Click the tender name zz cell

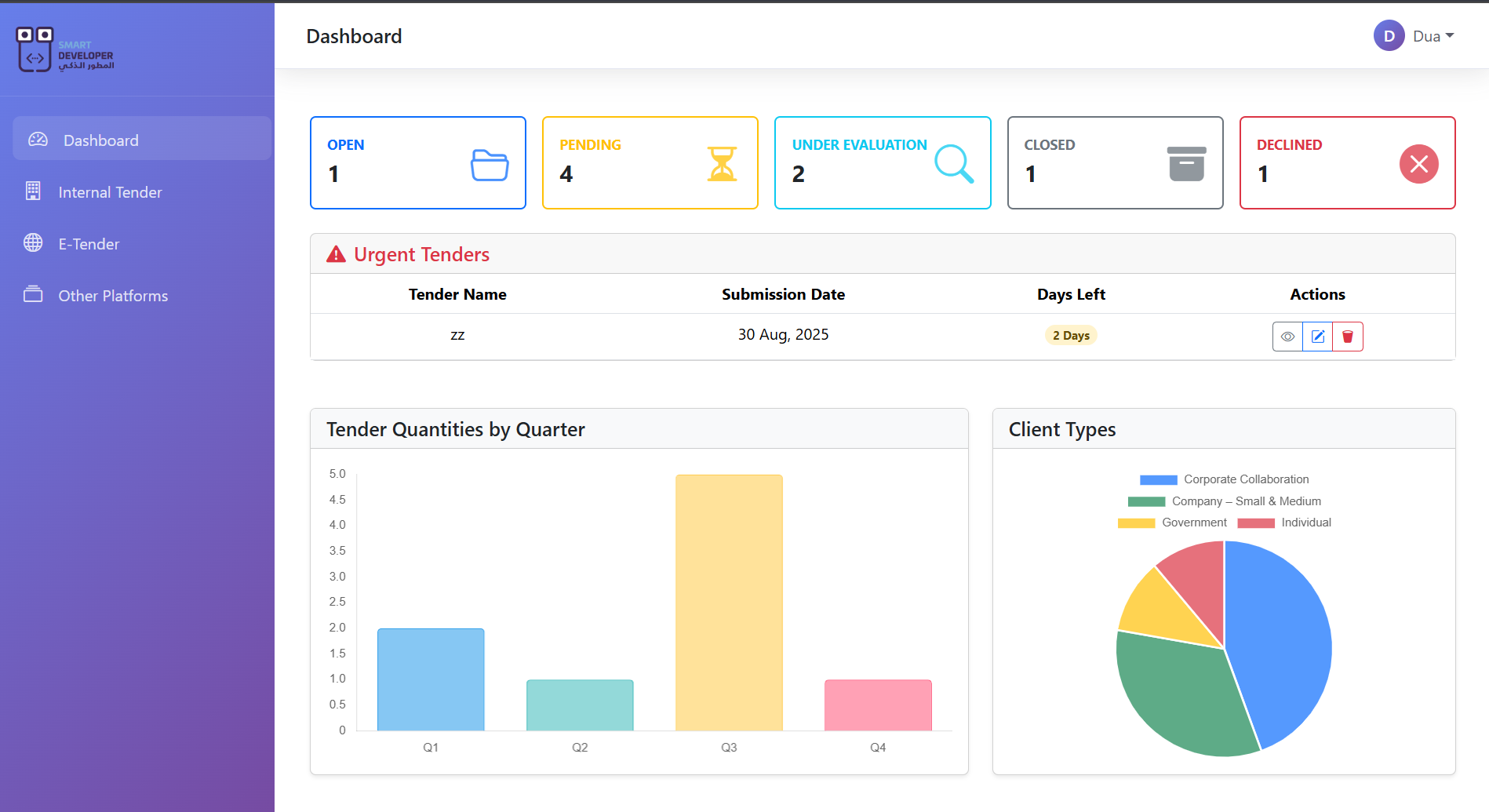coord(457,334)
